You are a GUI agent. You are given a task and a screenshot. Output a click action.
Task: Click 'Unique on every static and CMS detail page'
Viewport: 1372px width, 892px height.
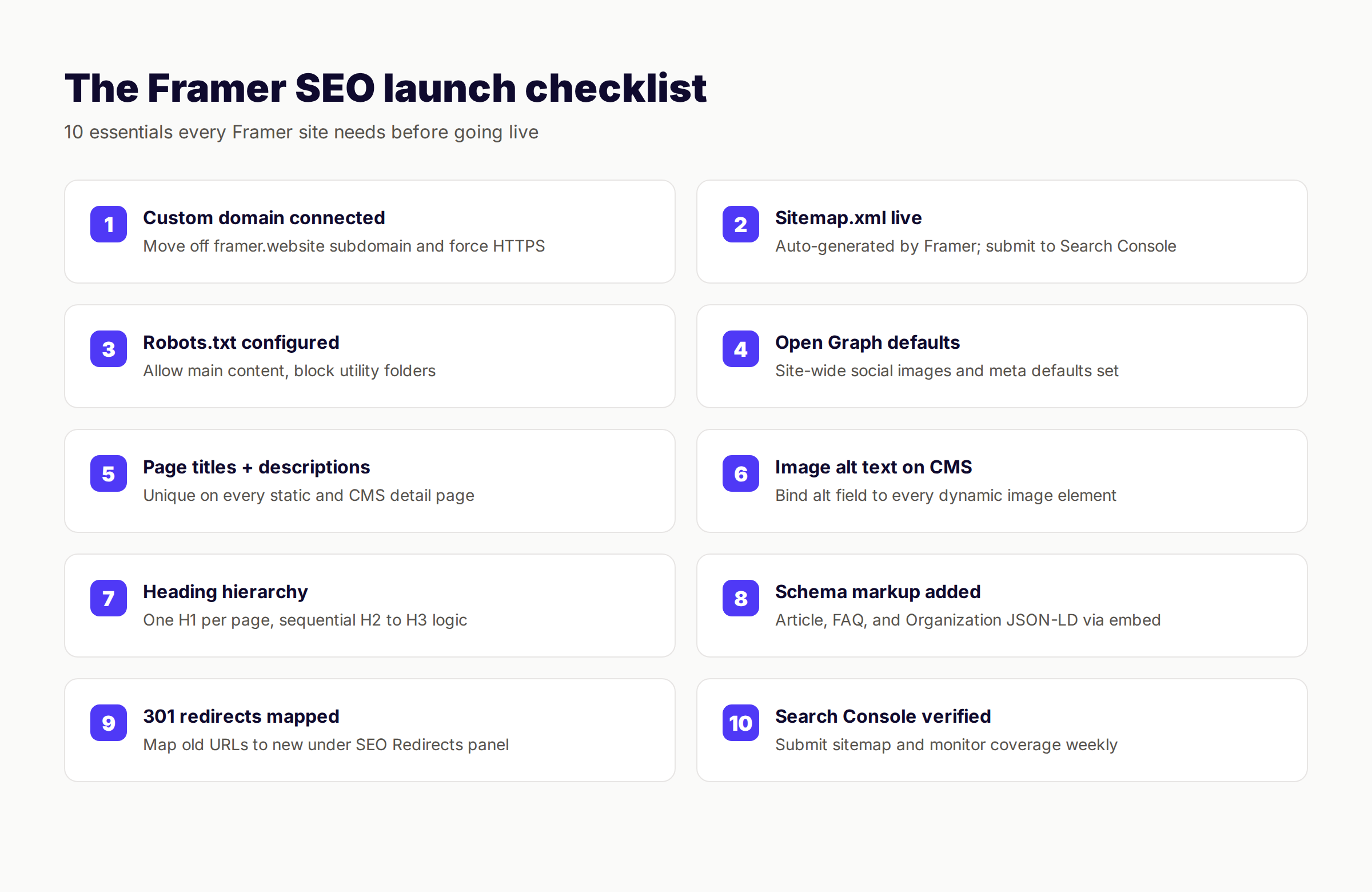[x=309, y=495]
